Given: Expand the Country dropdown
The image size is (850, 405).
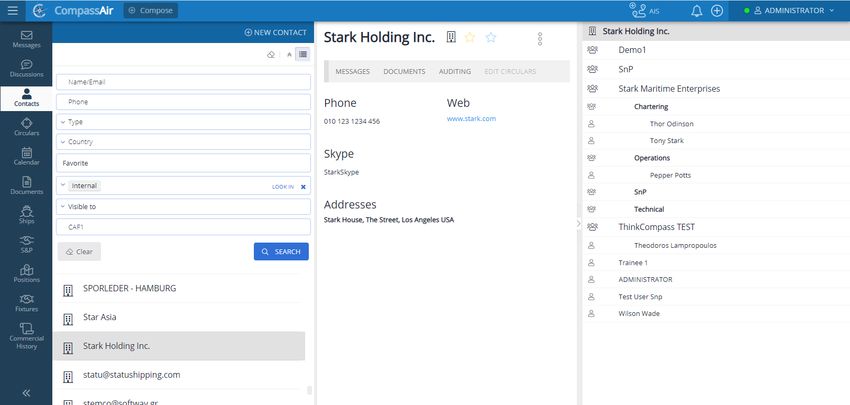Looking at the screenshot, I should click(x=183, y=142).
